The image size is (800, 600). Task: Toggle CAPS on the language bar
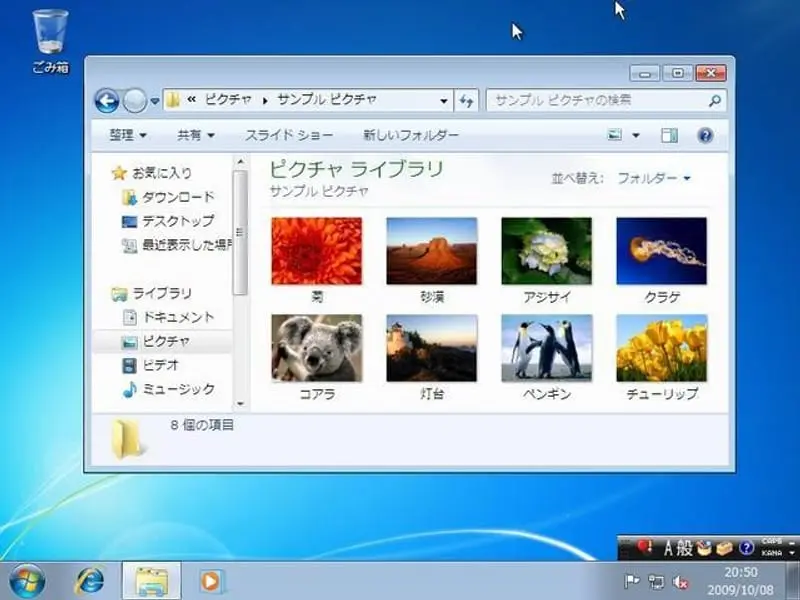[x=771, y=542]
